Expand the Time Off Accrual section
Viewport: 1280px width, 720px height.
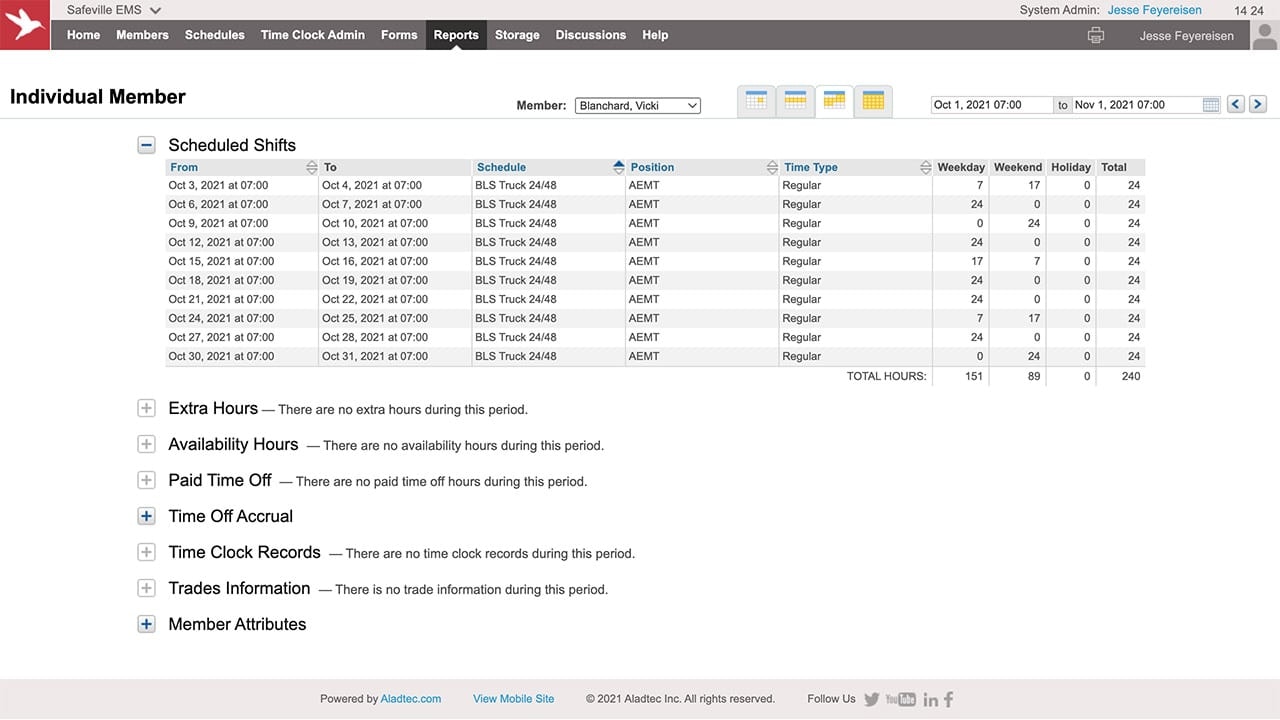click(x=146, y=516)
